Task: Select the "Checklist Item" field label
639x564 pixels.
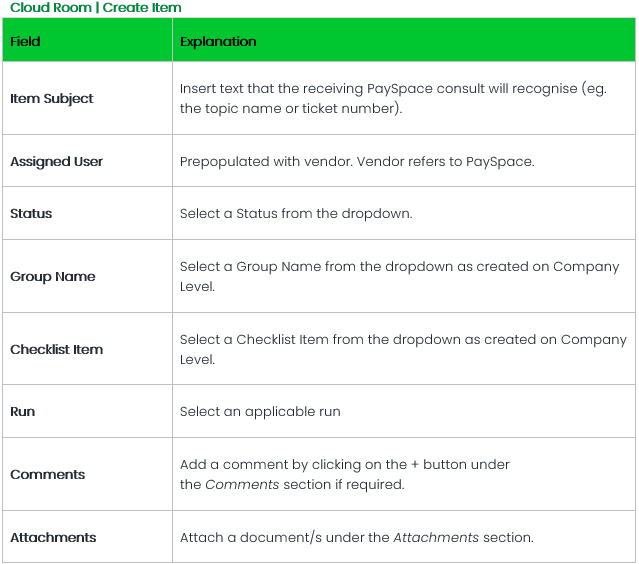Action: [x=57, y=350]
